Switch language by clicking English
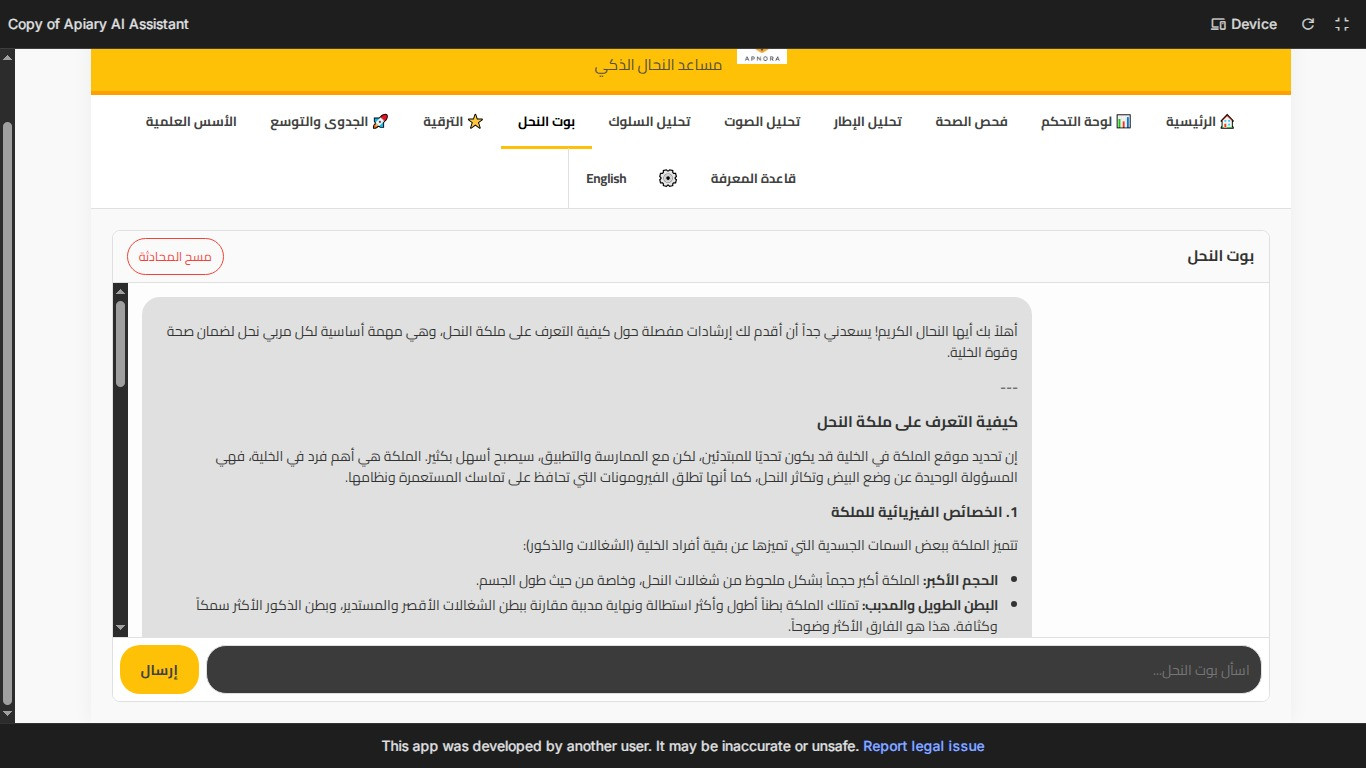Screen dimensions: 1366x768 tap(606, 178)
